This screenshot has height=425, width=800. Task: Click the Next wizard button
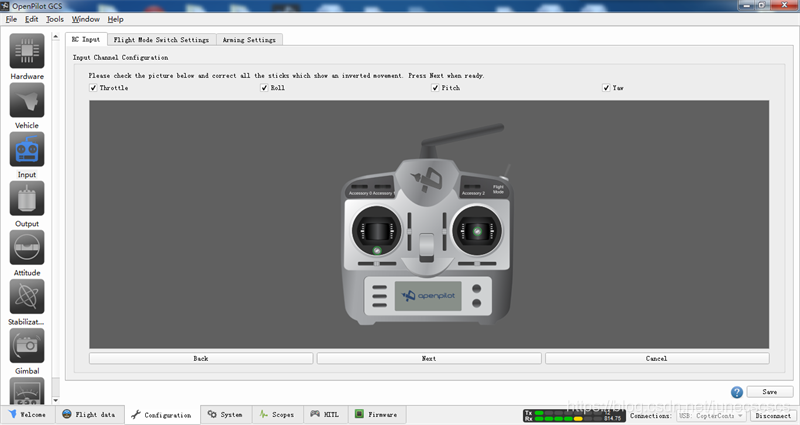click(429, 359)
